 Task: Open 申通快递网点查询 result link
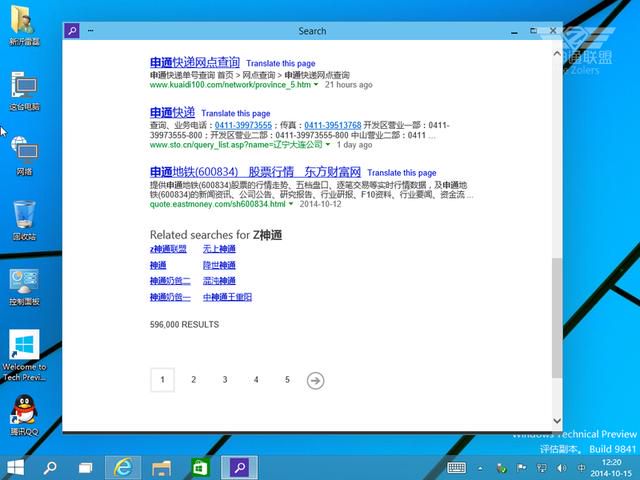coord(195,62)
